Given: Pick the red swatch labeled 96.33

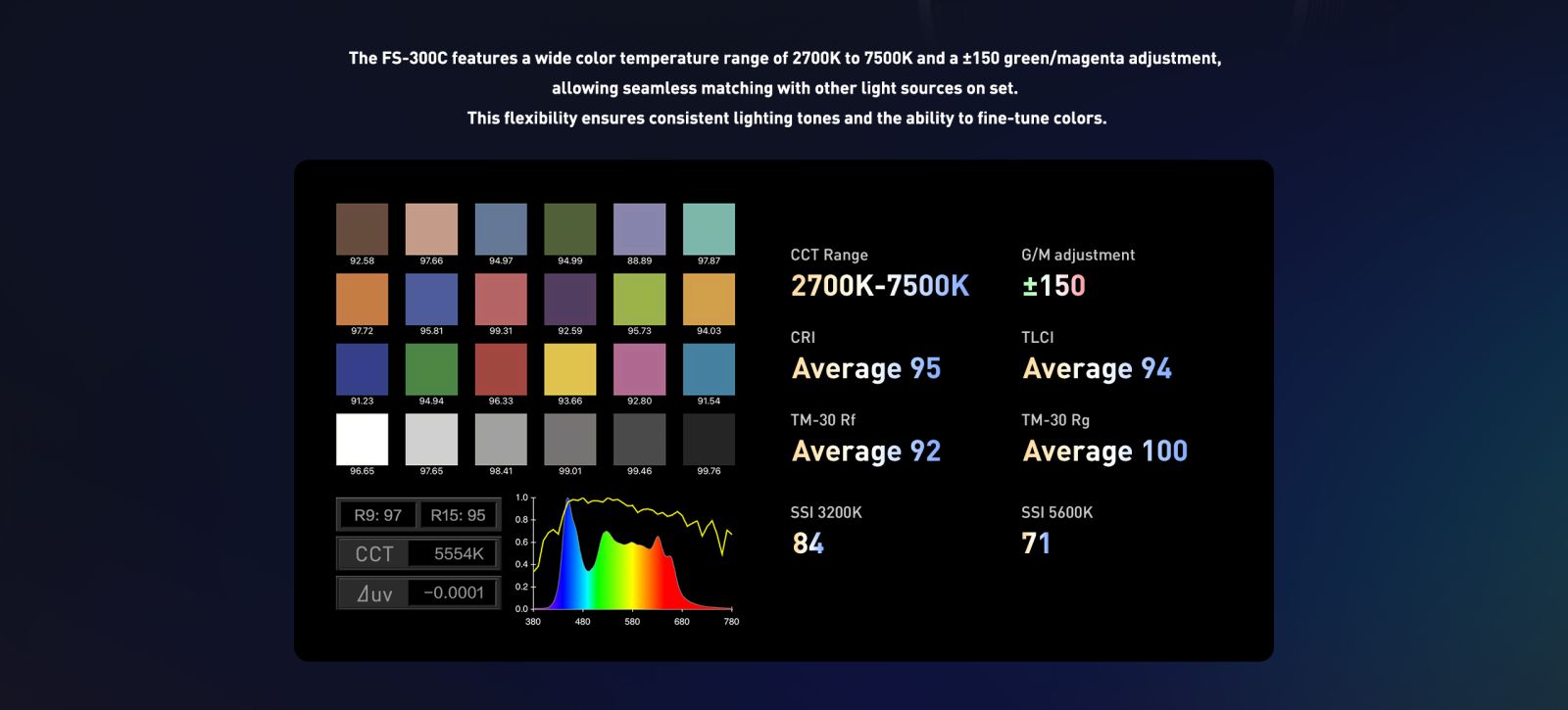Looking at the screenshot, I should coord(501,369).
